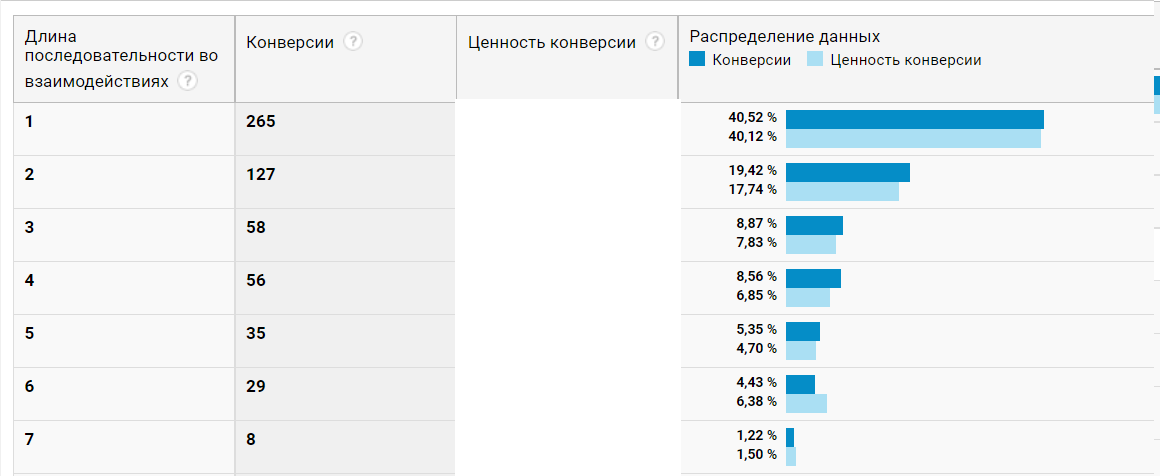Click help icon beside Ценность конверсии header
Screen dimensions: 1160x476
point(655,41)
